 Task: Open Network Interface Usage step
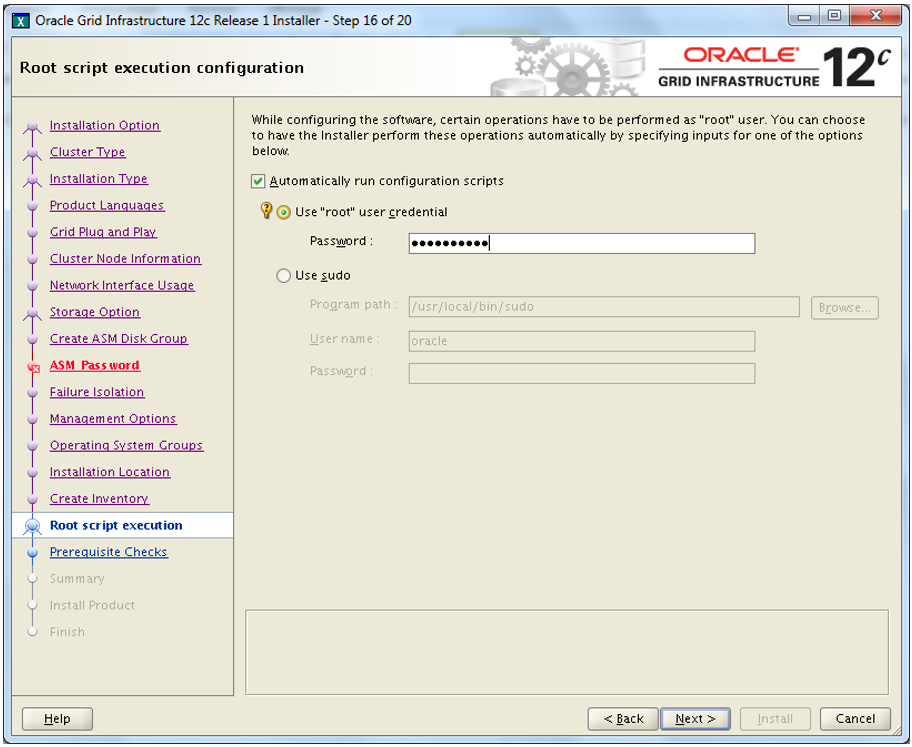pyautogui.click(x=122, y=286)
